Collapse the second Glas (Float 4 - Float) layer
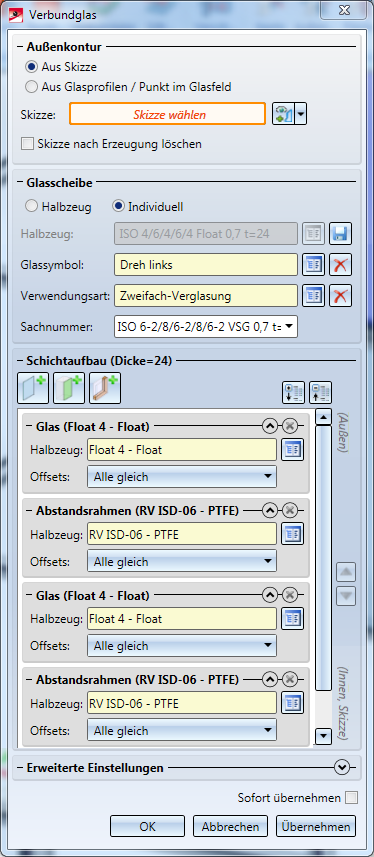374x857 pixels. point(270,595)
